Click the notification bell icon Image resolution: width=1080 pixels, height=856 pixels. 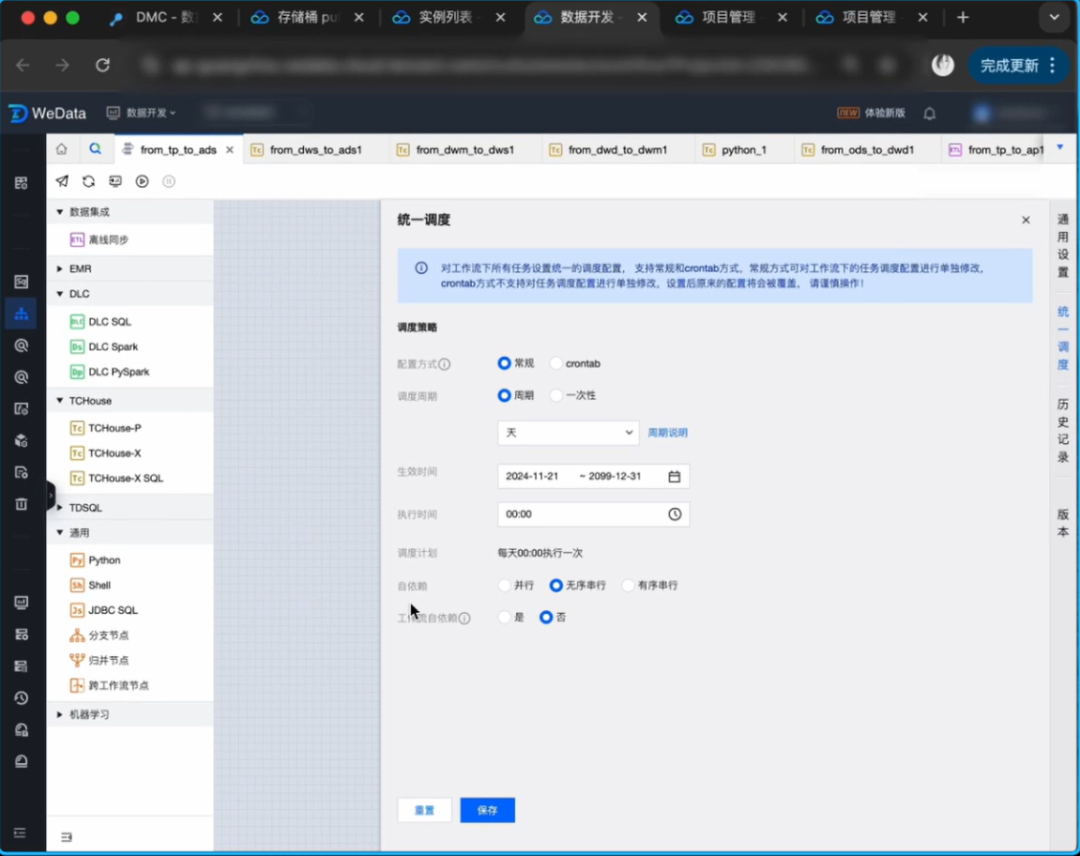pyautogui.click(x=929, y=113)
